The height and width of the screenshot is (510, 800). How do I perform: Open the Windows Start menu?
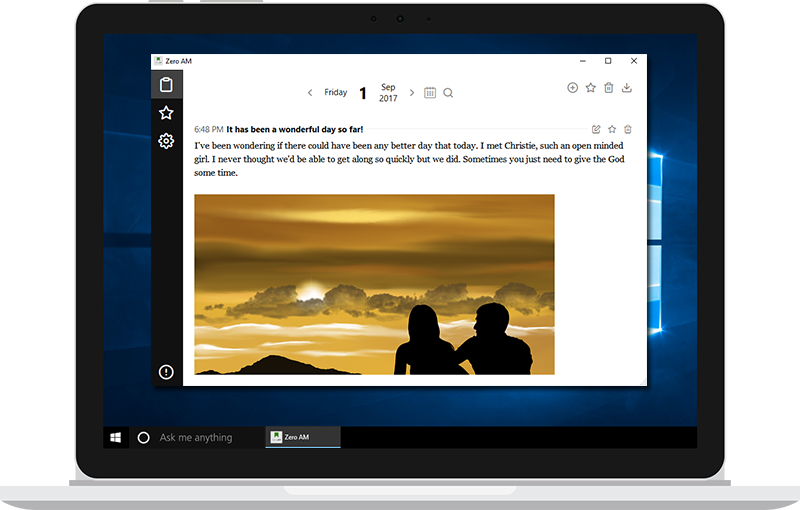115,437
